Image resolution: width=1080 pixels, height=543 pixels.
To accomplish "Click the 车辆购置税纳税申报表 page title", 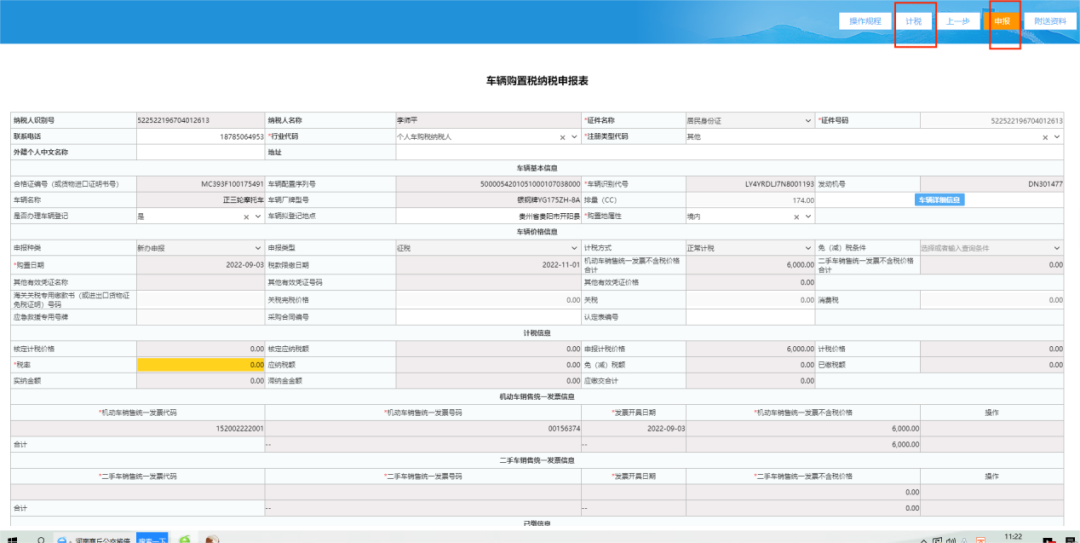I will pyautogui.click(x=537, y=81).
